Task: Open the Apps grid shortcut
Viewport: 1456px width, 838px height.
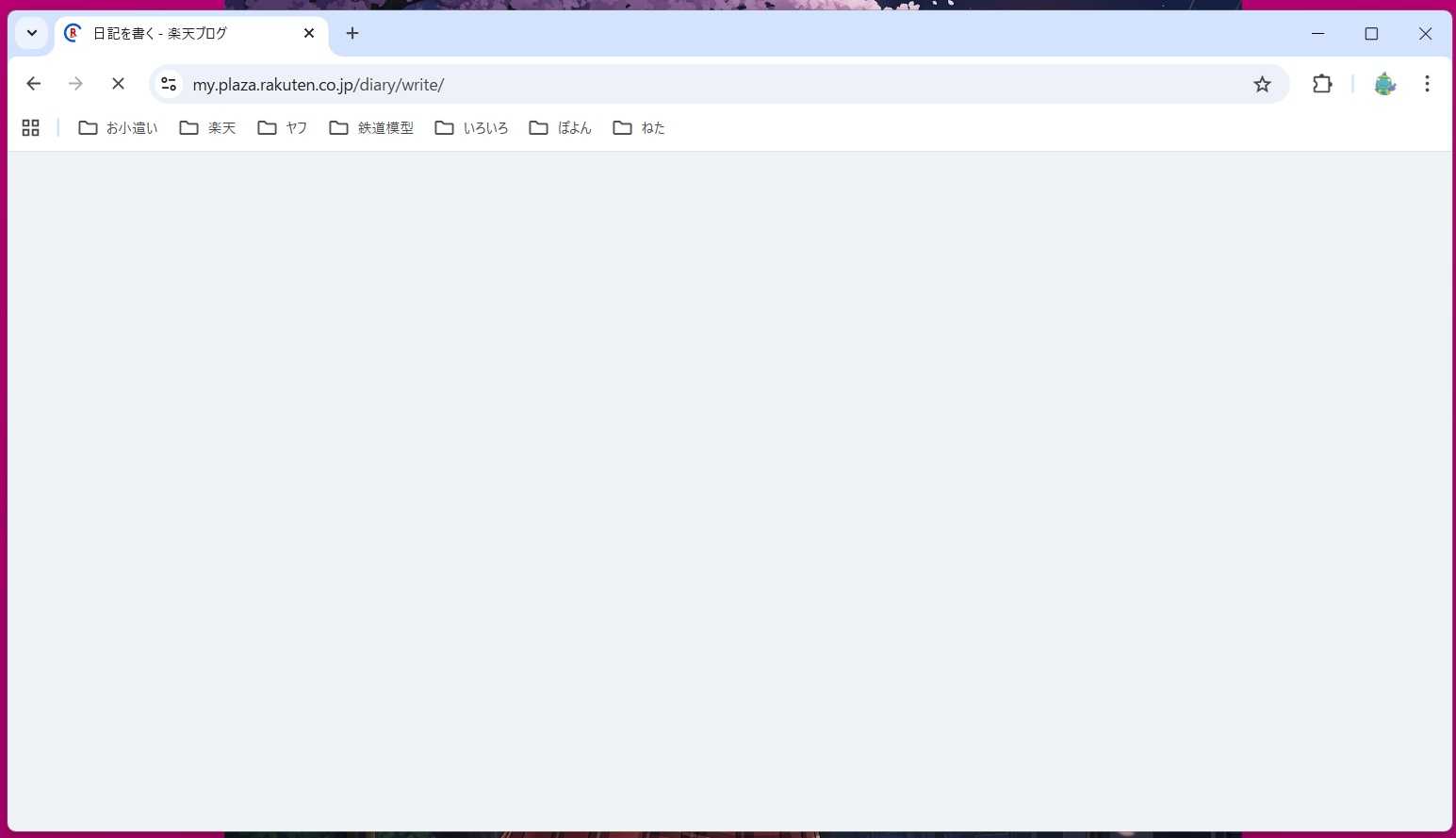Action: tap(30, 127)
